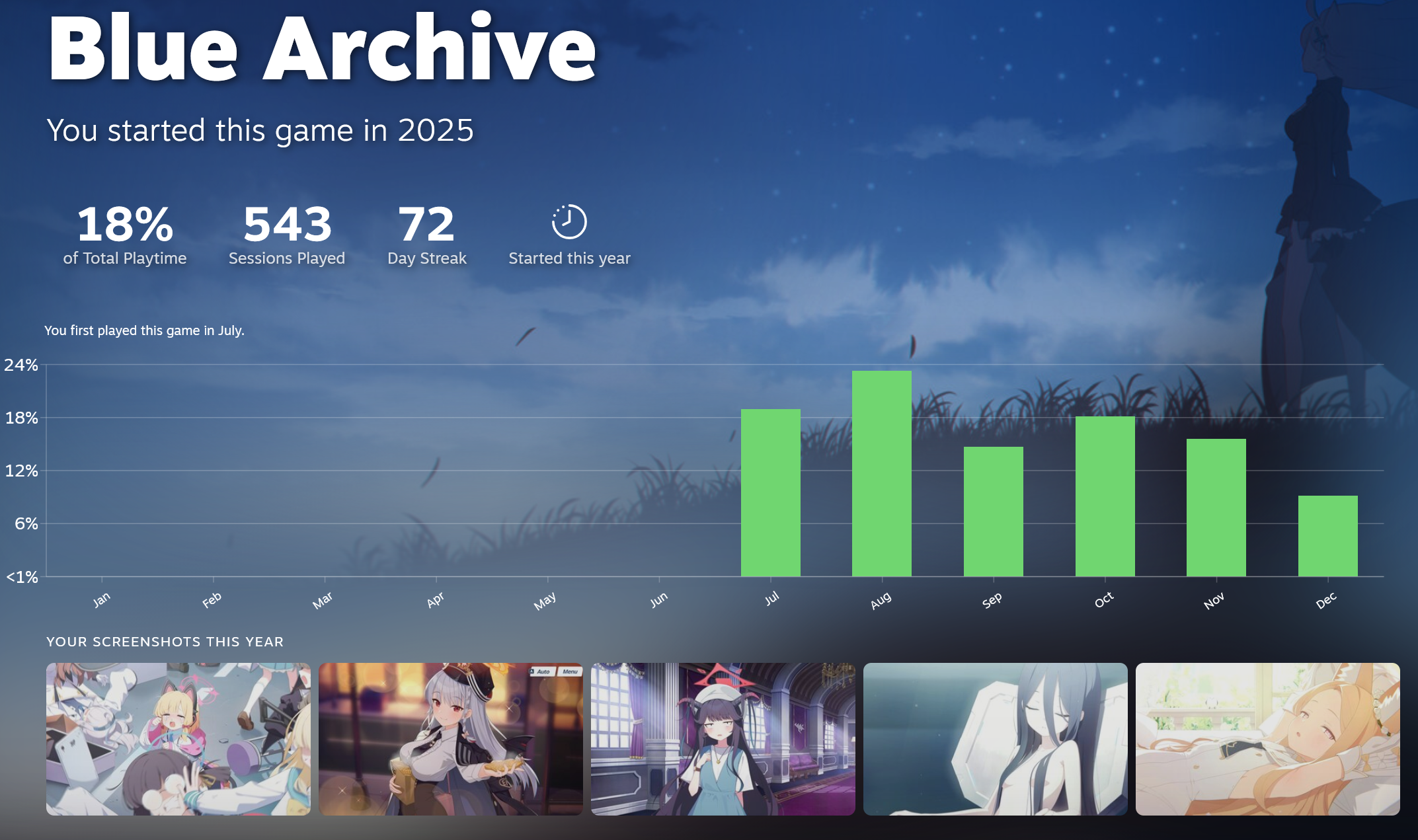Click the 72 Day Streak stat

click(x=427, y=235)
